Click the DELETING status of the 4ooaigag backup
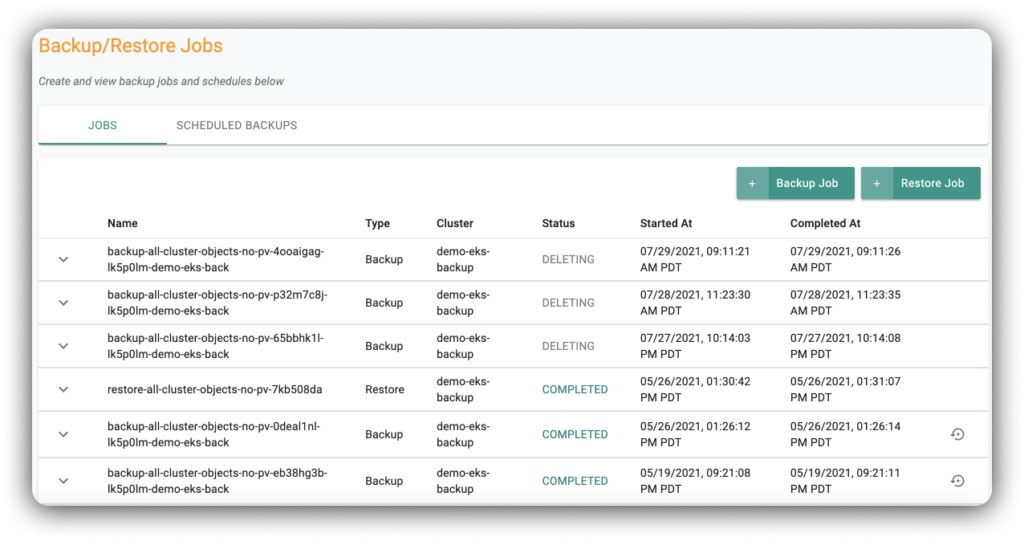1024x541 pixels. click(568, 260)
